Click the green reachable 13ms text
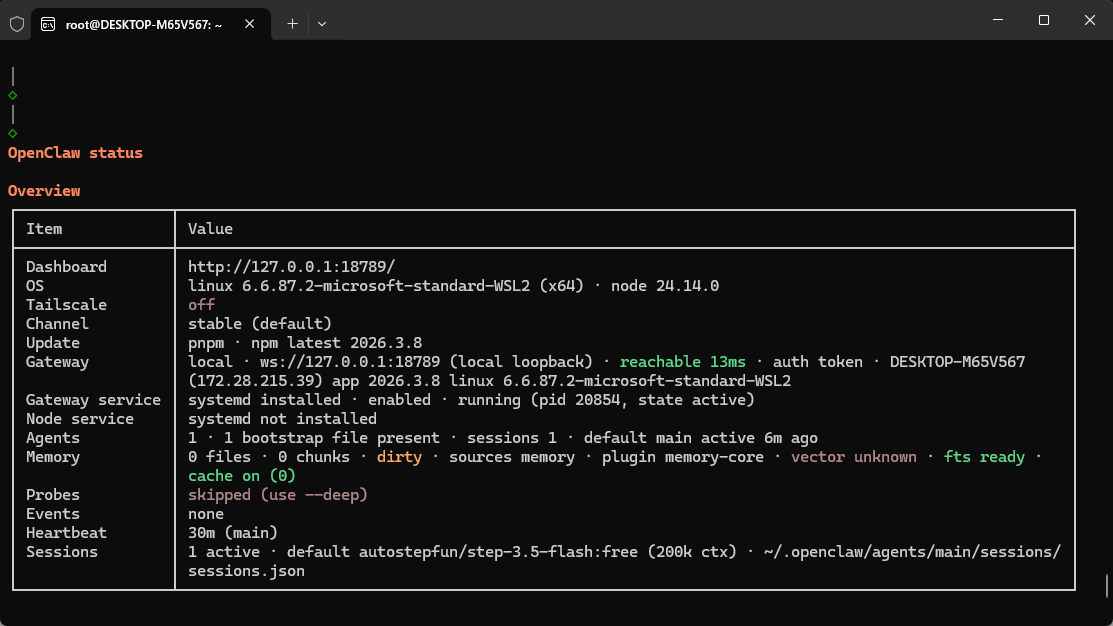The width and height of the screenshot is (1113, 626). click(x=683, y=362)
